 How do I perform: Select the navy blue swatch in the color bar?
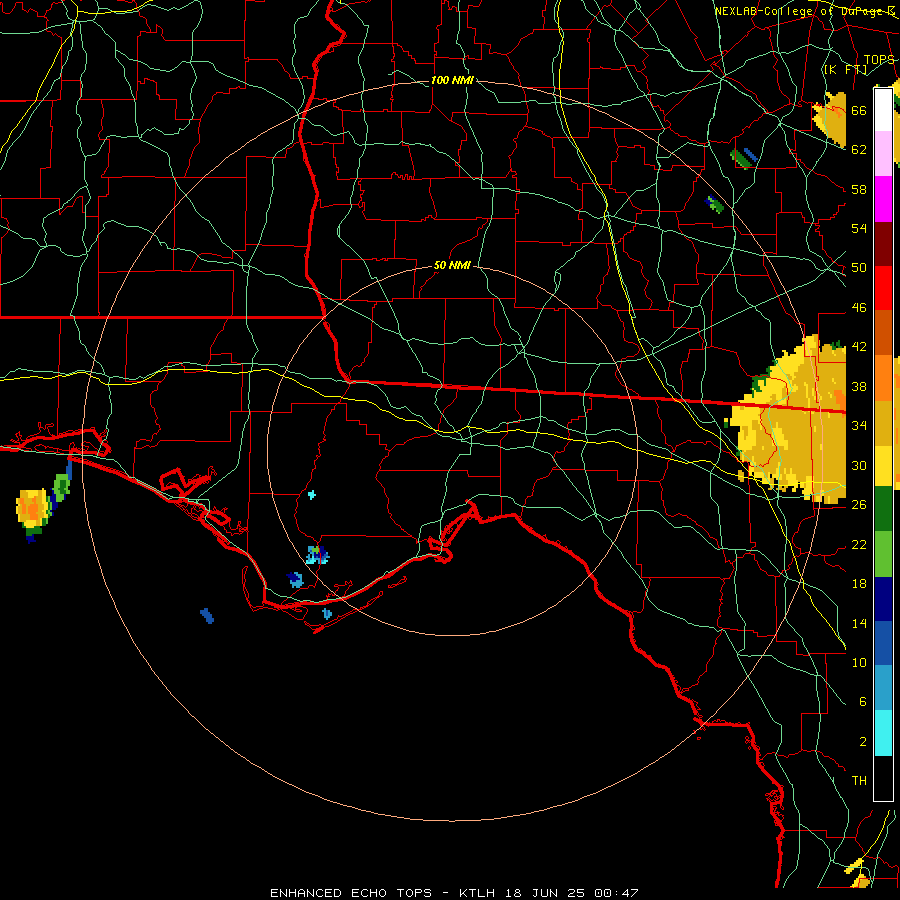[x=883, y=599]
